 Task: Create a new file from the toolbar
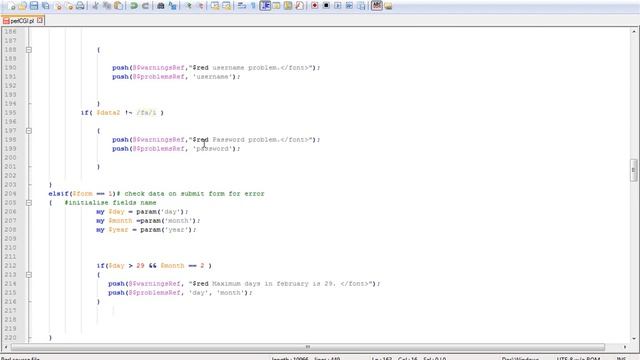pos(11,6)
